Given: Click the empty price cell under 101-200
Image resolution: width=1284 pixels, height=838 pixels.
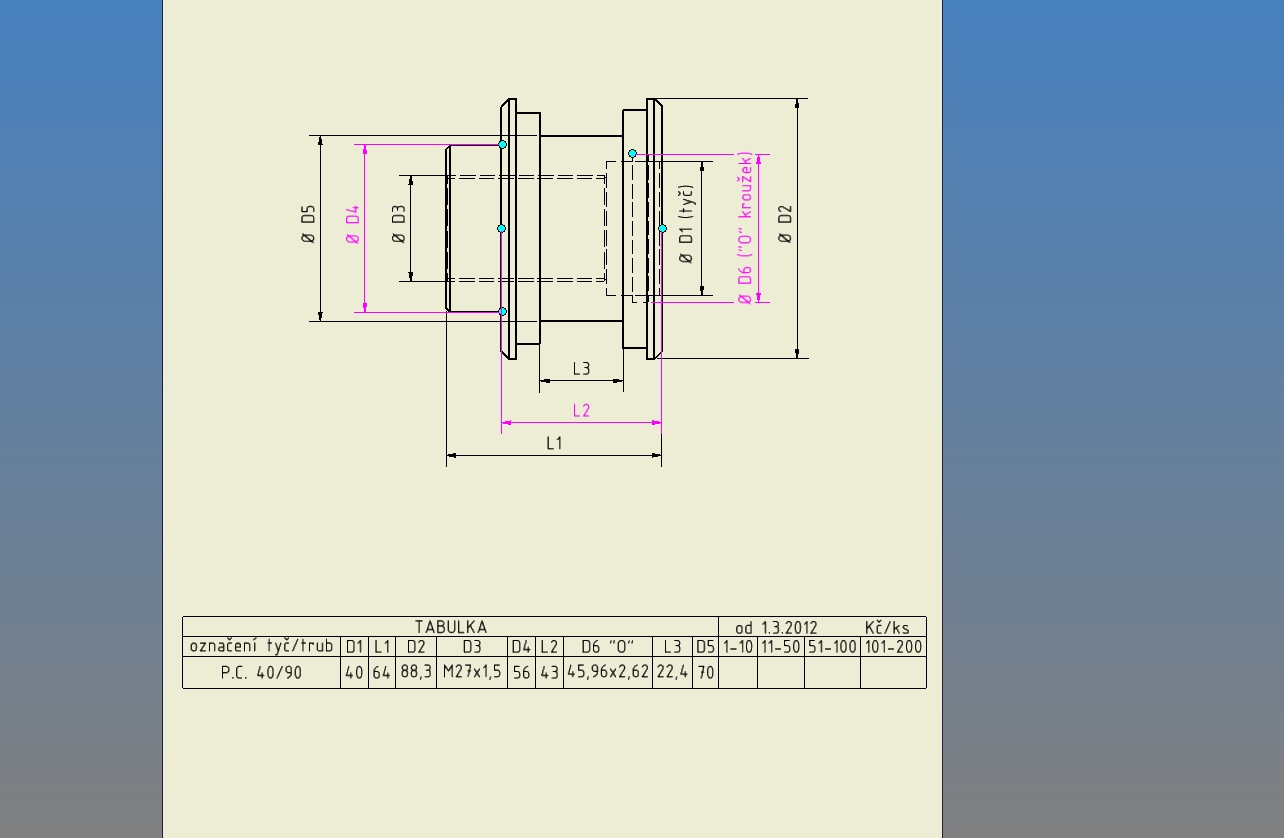Looking at the screenshot, I should point(893,673).
